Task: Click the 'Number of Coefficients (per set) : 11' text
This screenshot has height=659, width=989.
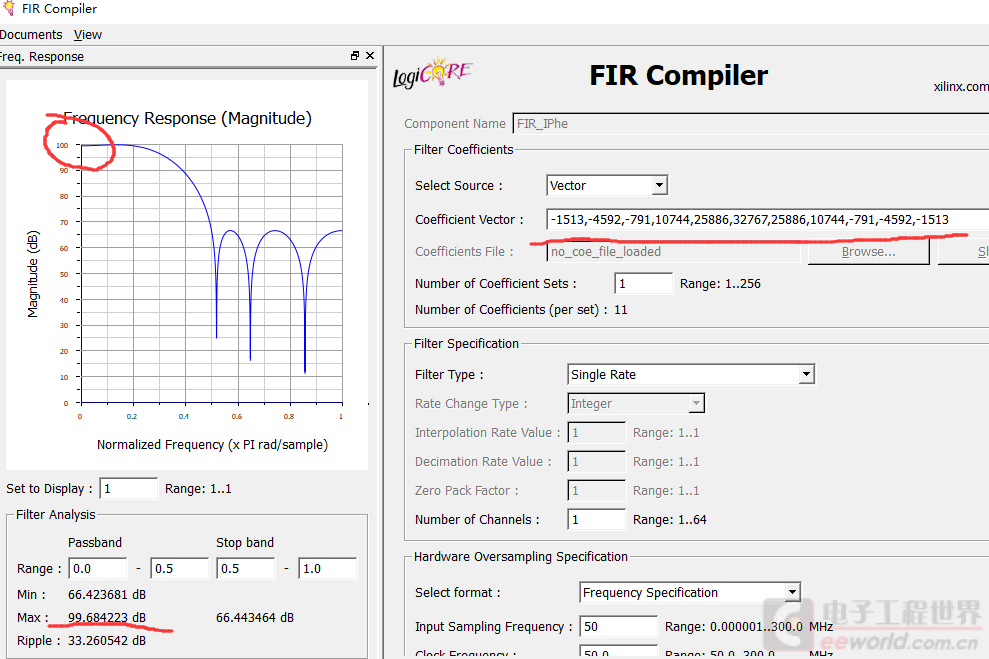Action: [x=521, y=310]
